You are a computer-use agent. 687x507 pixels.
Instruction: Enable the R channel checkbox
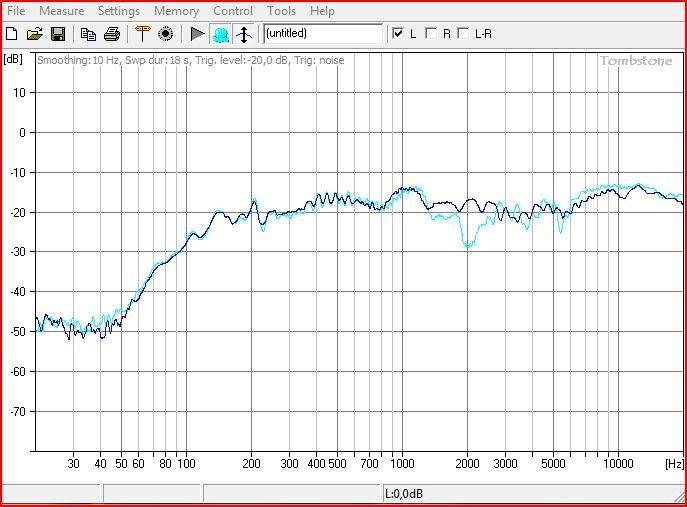430,33
